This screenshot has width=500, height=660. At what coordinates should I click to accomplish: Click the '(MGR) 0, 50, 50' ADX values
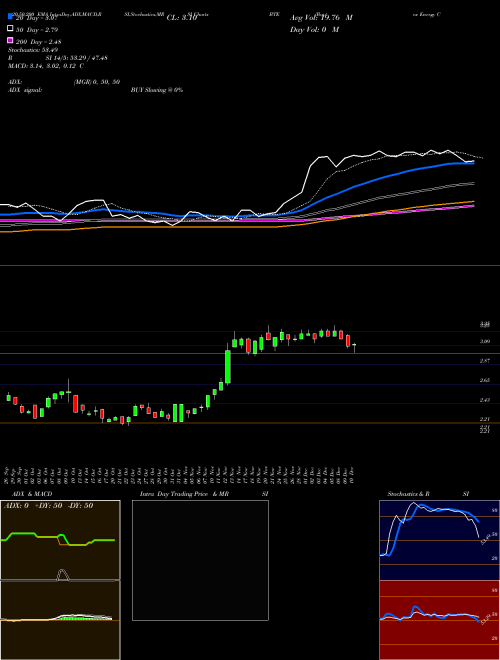97,82
